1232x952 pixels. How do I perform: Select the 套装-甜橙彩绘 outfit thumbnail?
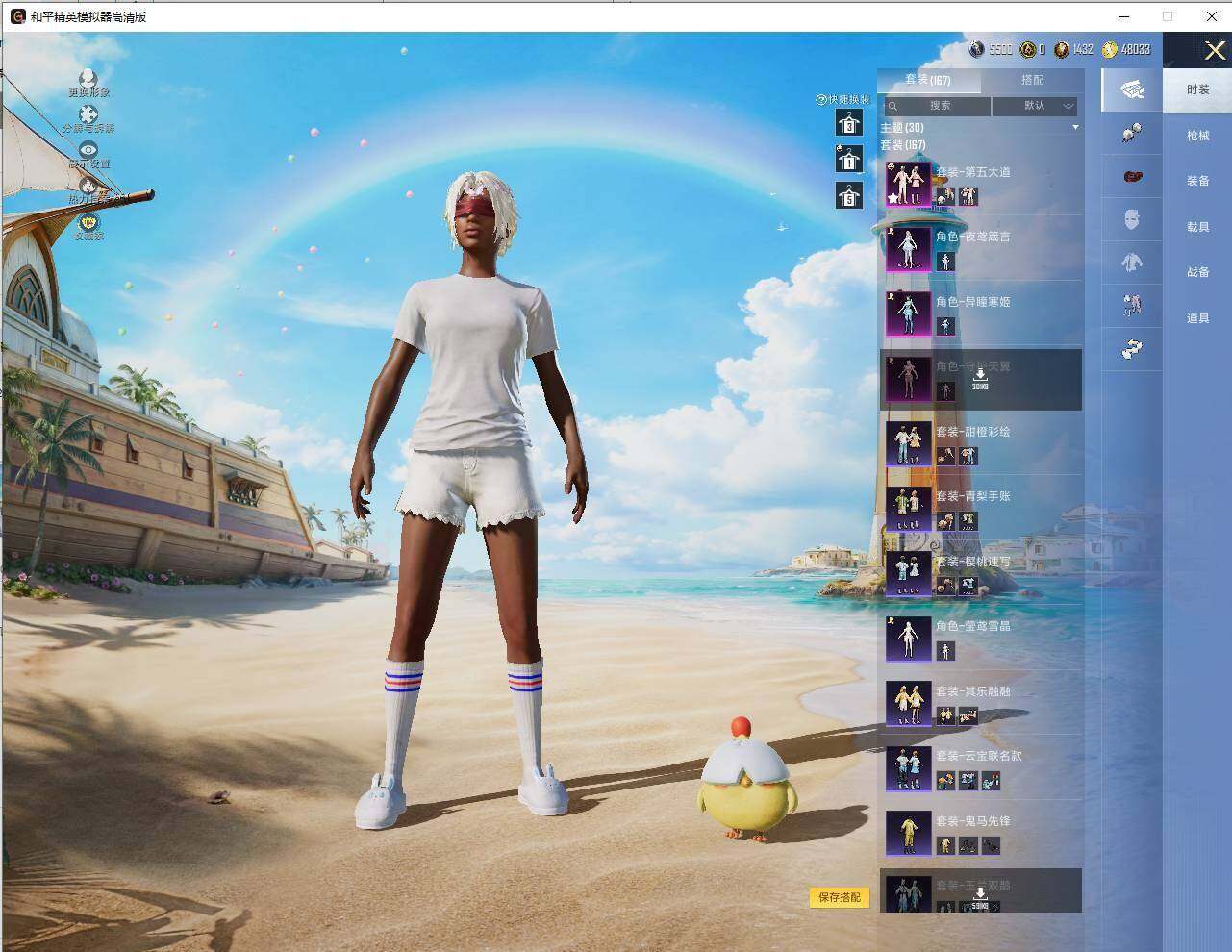908,443
